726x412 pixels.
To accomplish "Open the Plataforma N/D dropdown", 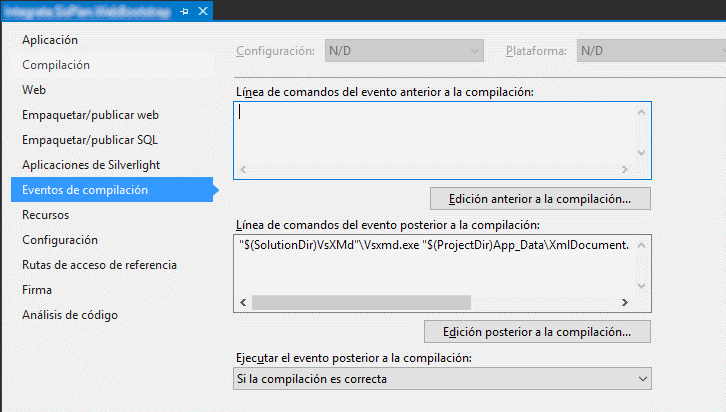I will pos(651,51).
